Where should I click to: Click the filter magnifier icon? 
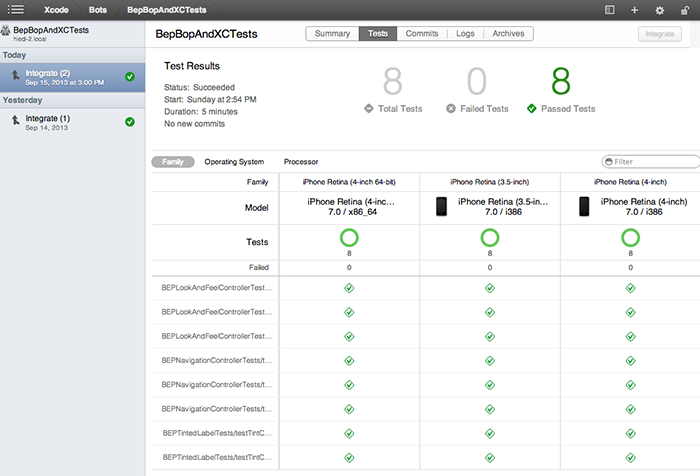[608, 162]
